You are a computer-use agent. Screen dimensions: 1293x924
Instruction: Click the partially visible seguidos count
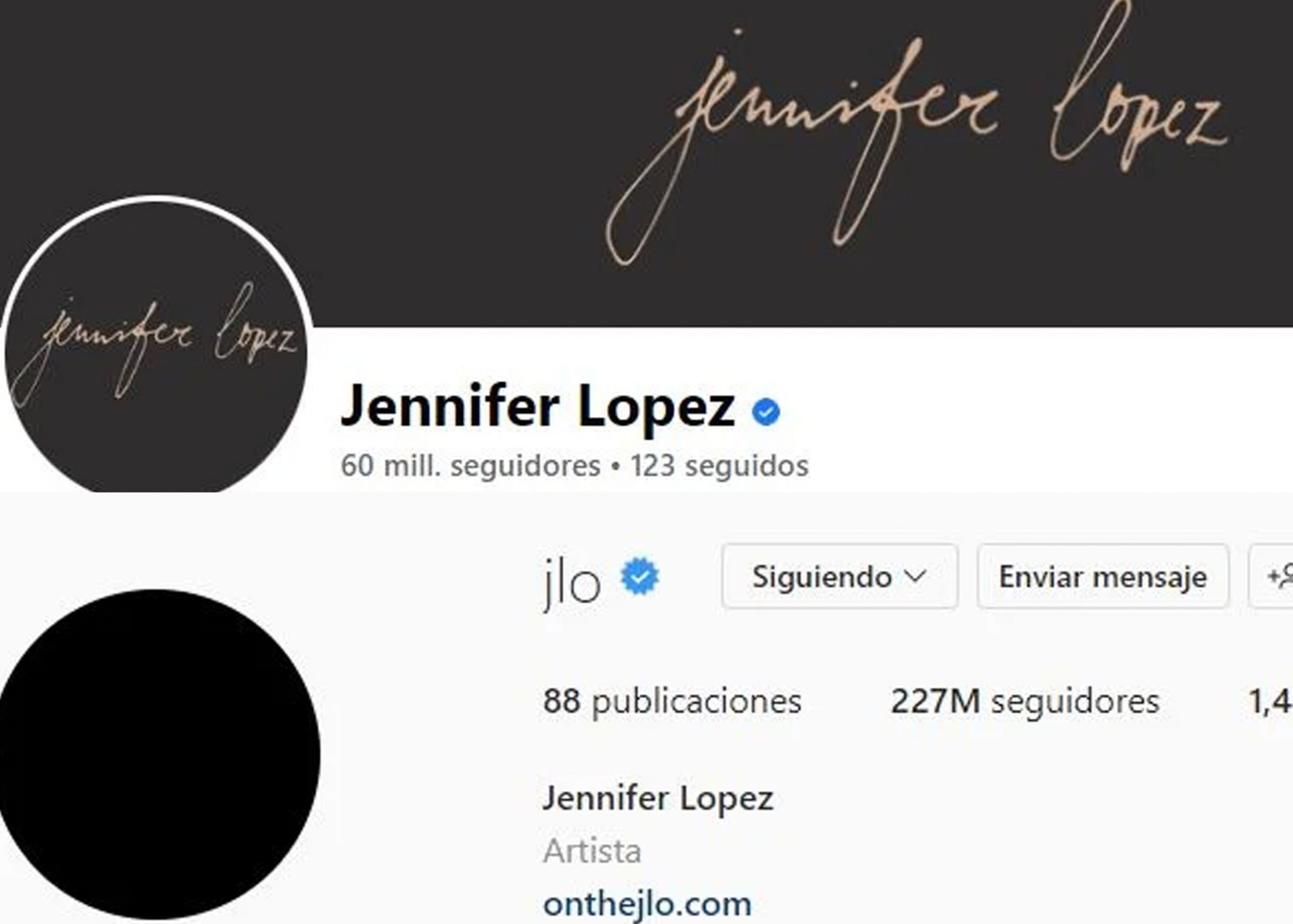1270,702
